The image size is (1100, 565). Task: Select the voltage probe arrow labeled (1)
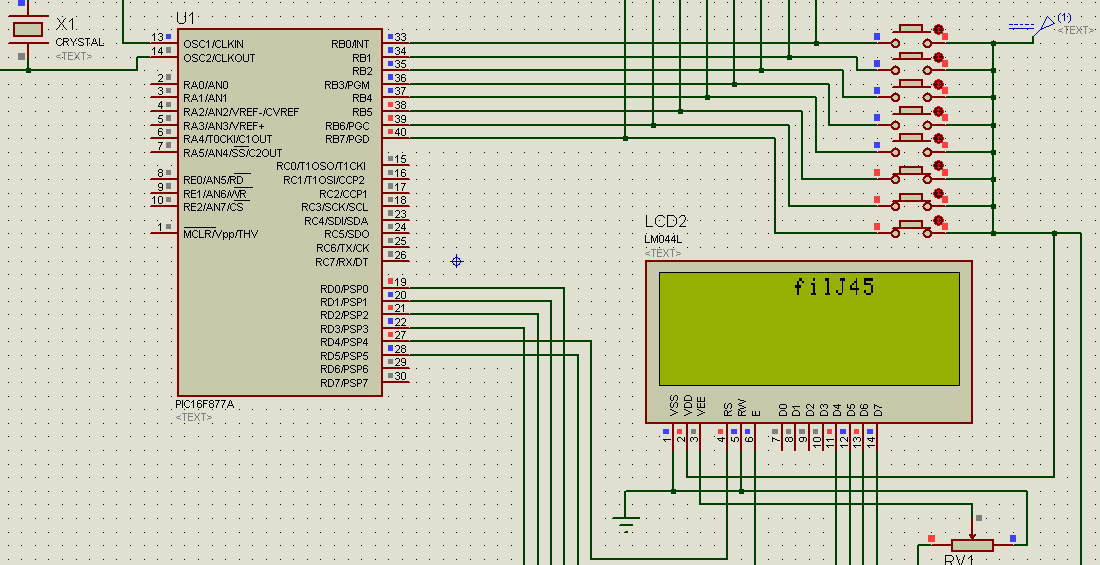click(x=1045, y=28)
